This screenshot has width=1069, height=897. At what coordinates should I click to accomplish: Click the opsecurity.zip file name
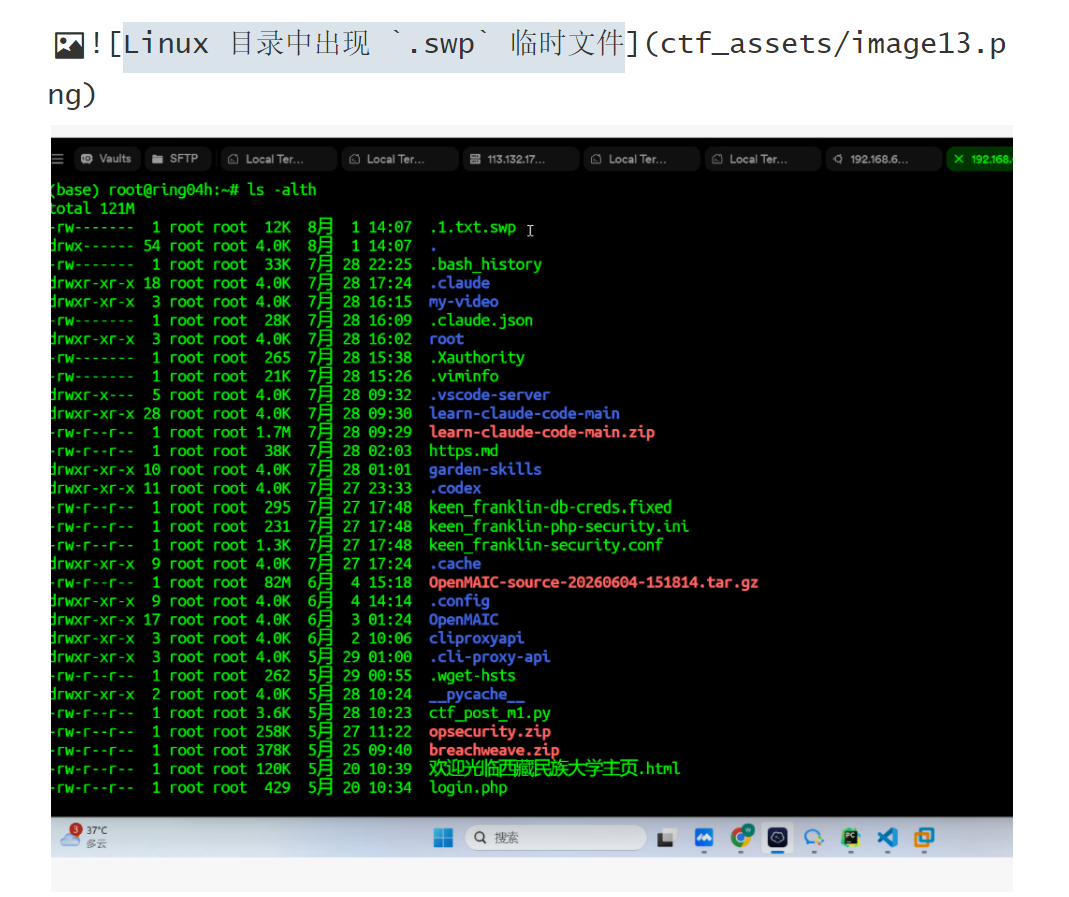tap(490, 732)
